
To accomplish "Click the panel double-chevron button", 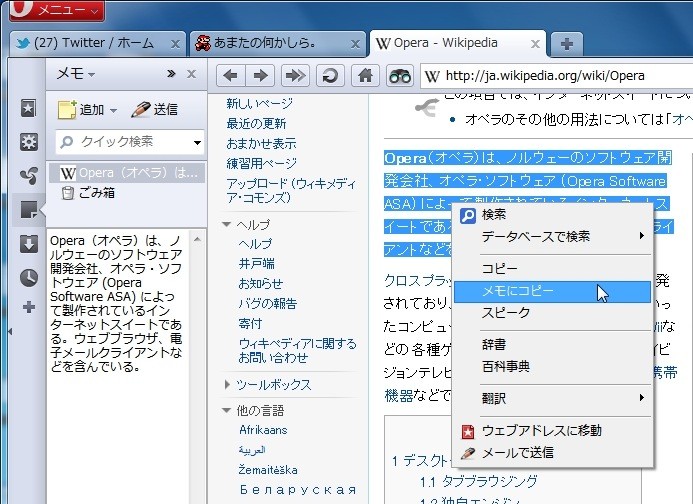I will point(171,74).
